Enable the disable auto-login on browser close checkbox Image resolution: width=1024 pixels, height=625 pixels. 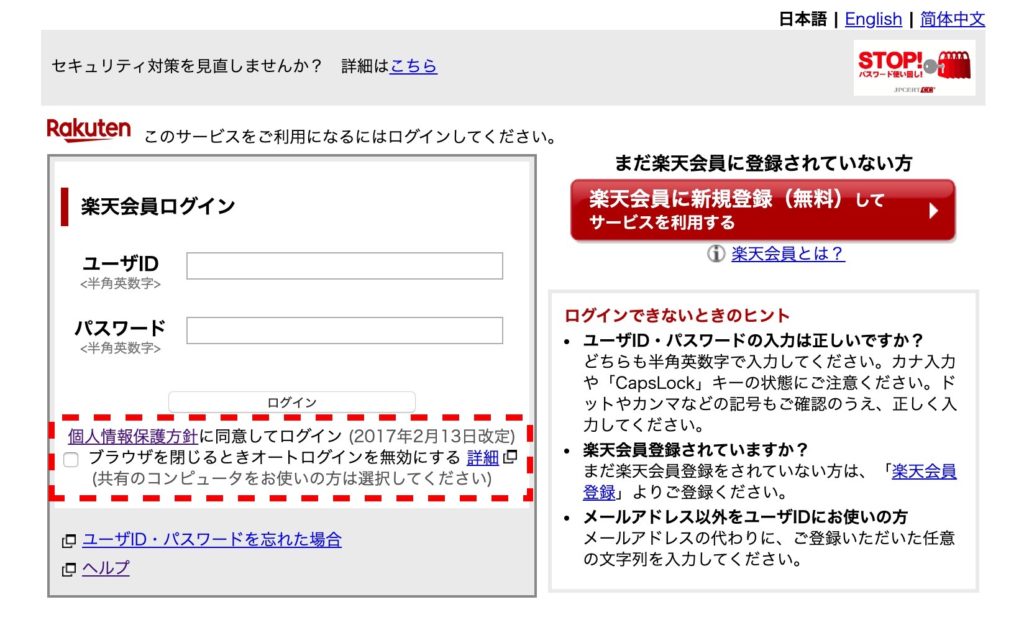coord(71,459)
